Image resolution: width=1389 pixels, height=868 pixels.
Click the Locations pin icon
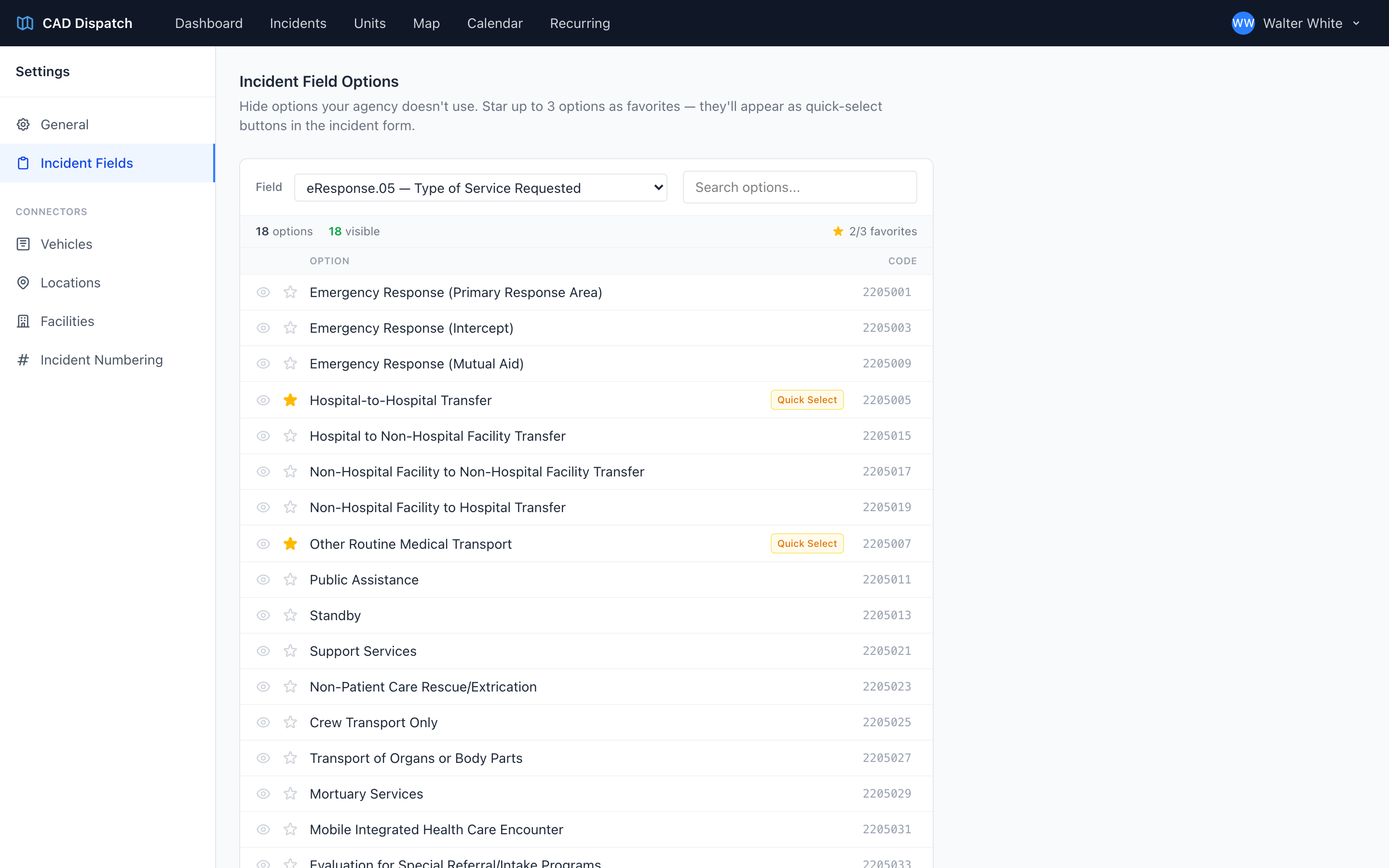tap(23, 283)
